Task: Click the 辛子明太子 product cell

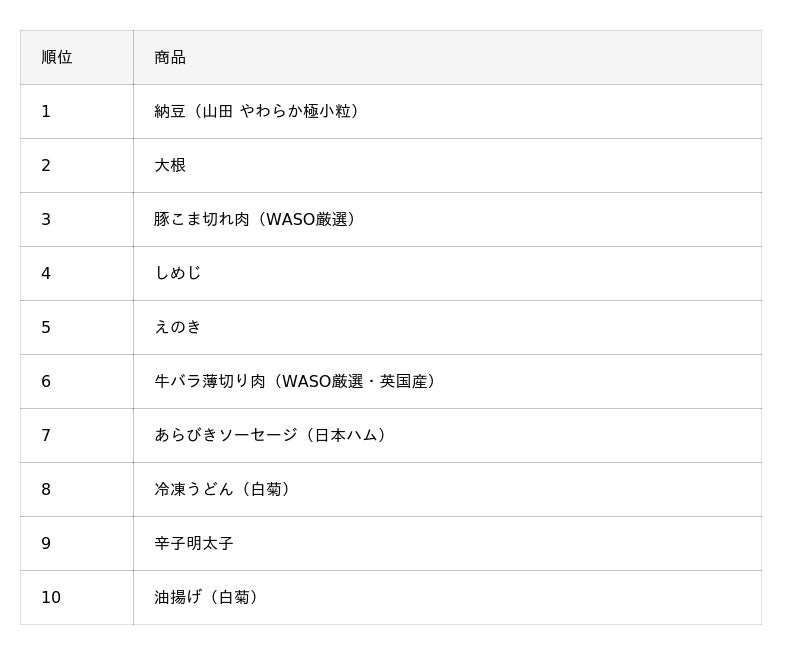Action: (x=447, y=543)
